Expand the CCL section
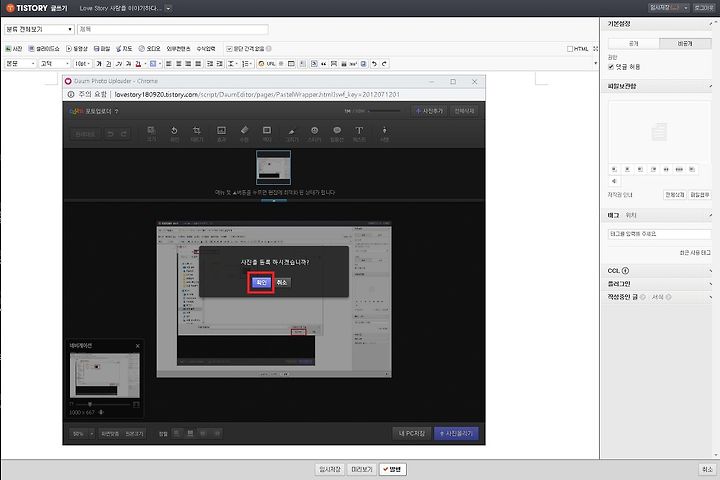 [710, 271]
